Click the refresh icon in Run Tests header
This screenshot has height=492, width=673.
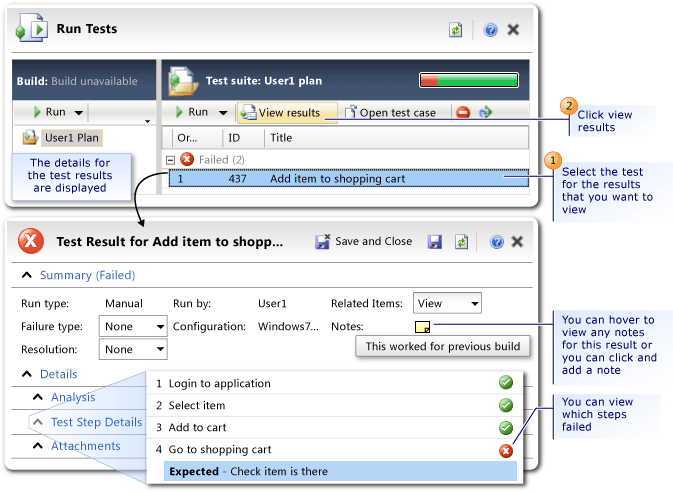(x=456, y=30)
